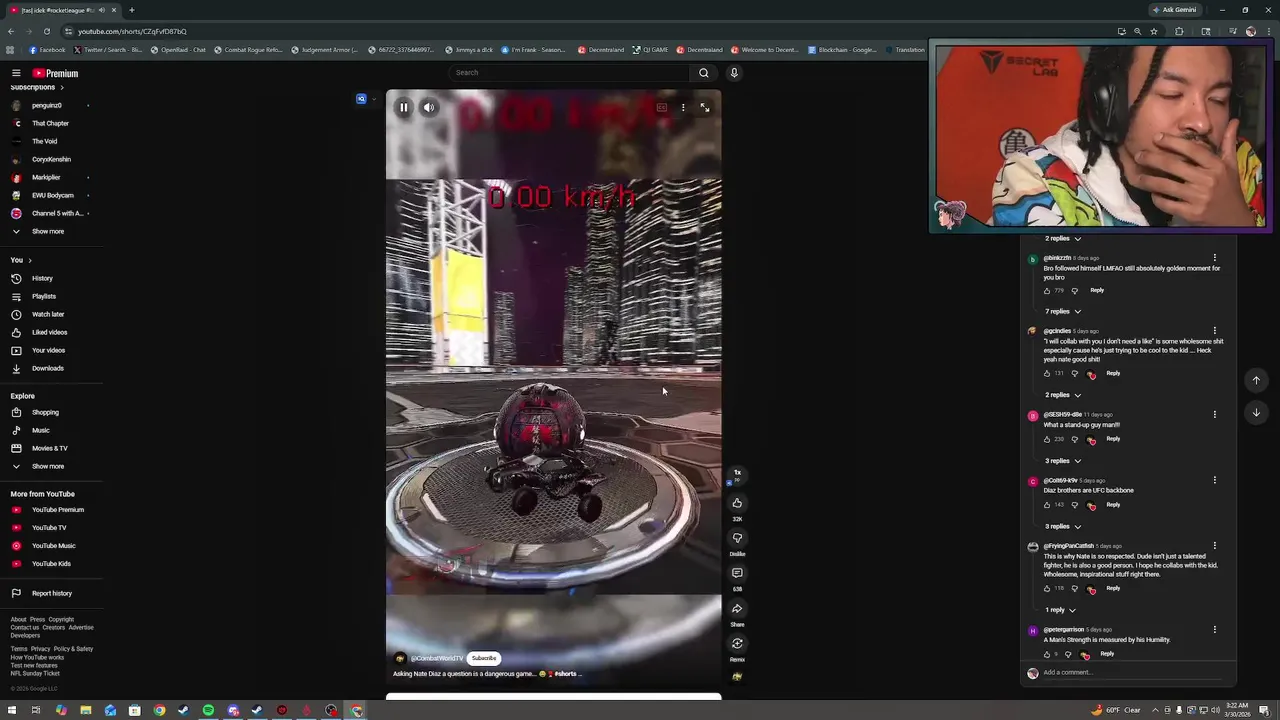Image resolution: width=1280 pixels, height=720 pixels.
Task: Open the Short's comments button
Action: click(737, 573)
